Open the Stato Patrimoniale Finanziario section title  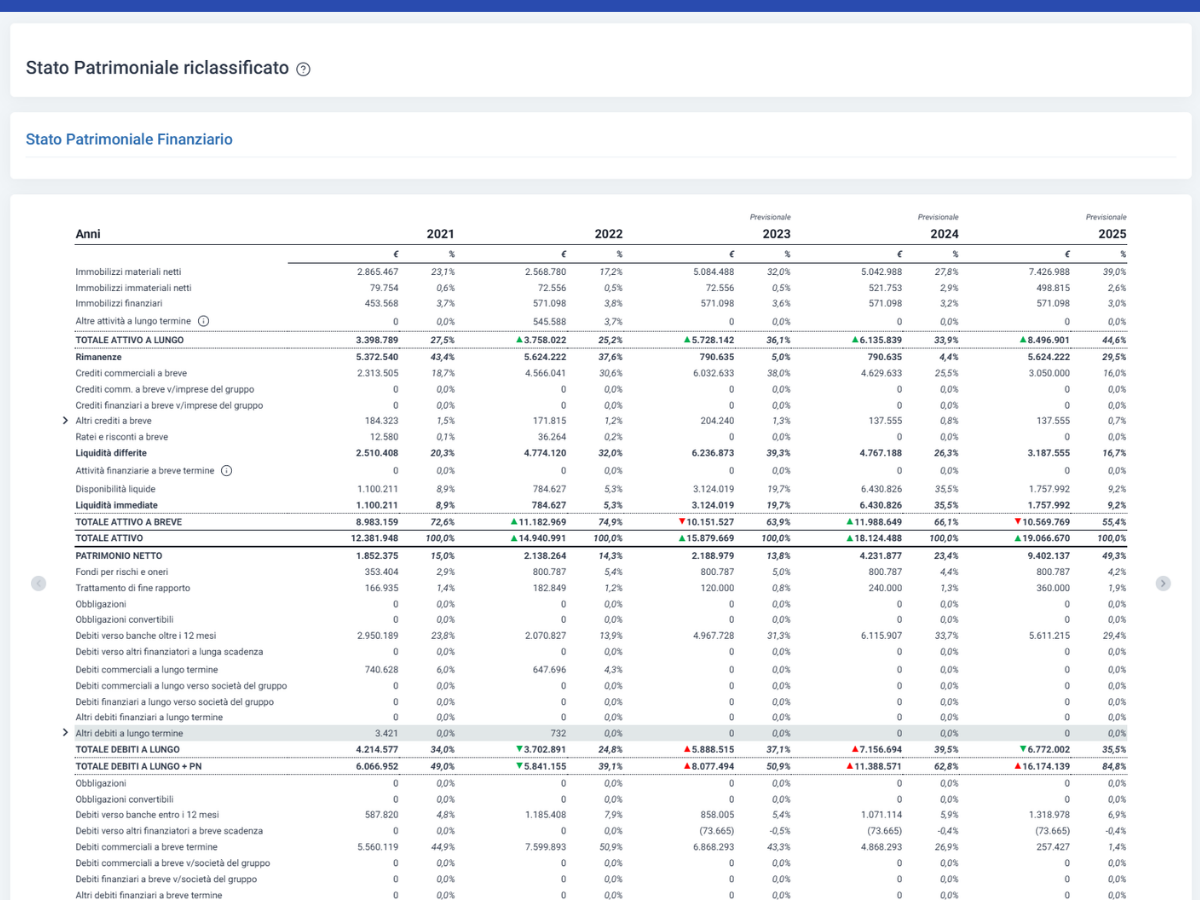tap(129, 139)
